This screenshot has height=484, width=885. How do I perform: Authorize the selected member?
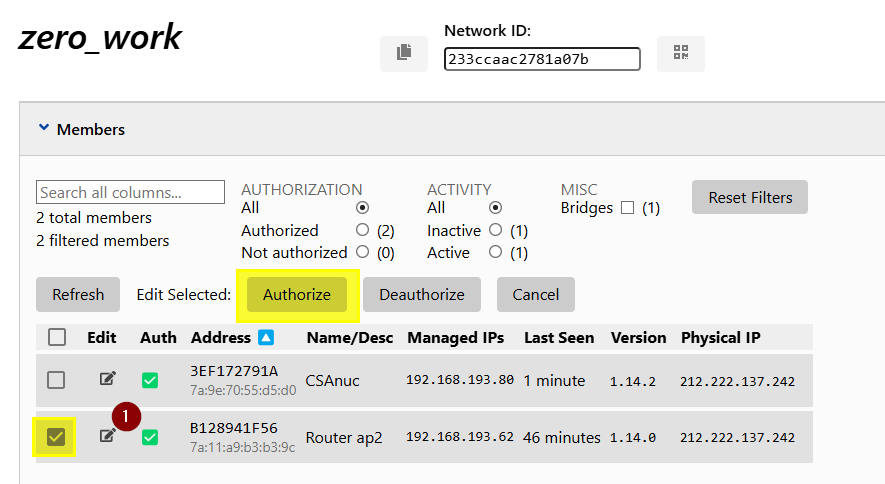pos(297,294)
